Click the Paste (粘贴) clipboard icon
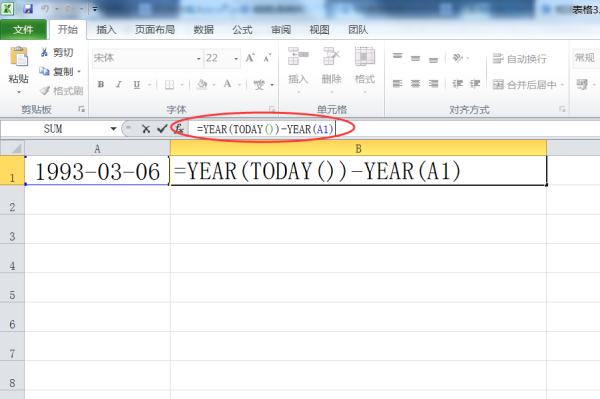The image size is (600, 399). pyautogui.click(x=19, y=57)
